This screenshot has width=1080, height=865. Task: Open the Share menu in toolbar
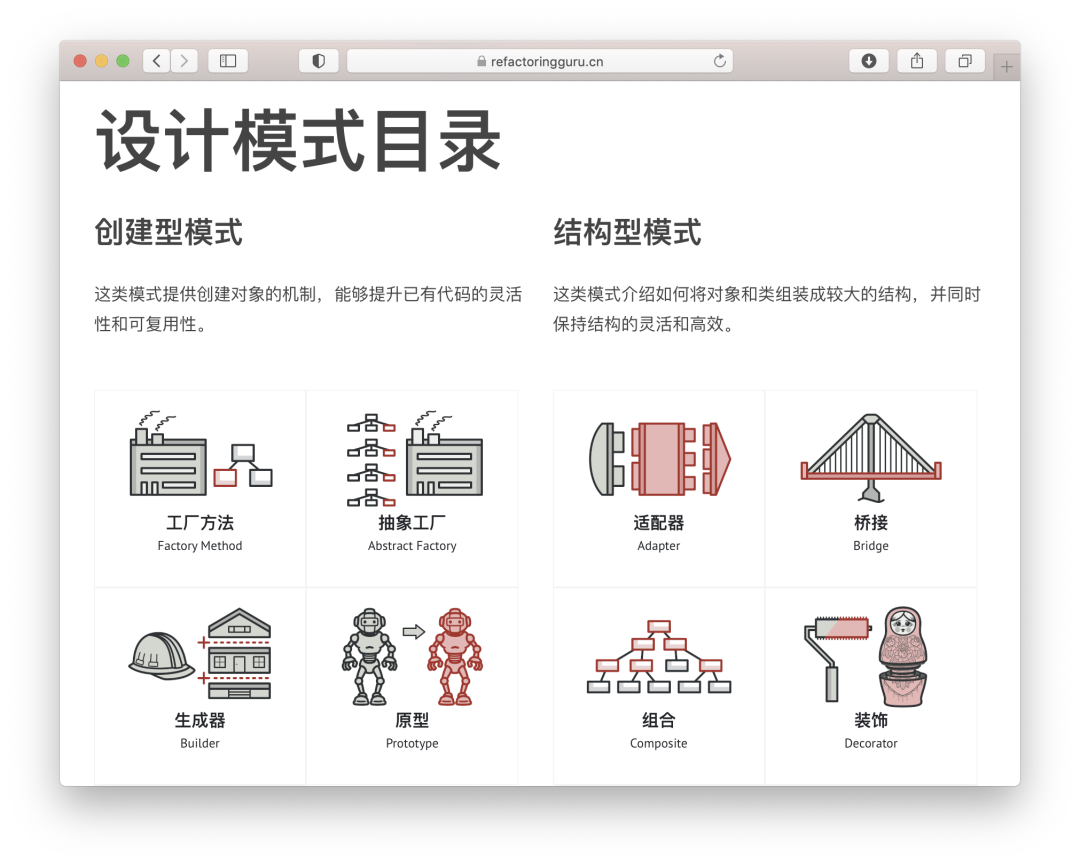point(917,61)
